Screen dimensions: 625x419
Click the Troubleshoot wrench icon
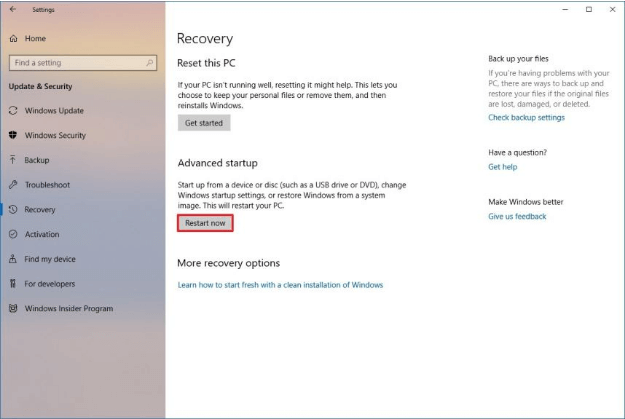click(x=13, y=185)
